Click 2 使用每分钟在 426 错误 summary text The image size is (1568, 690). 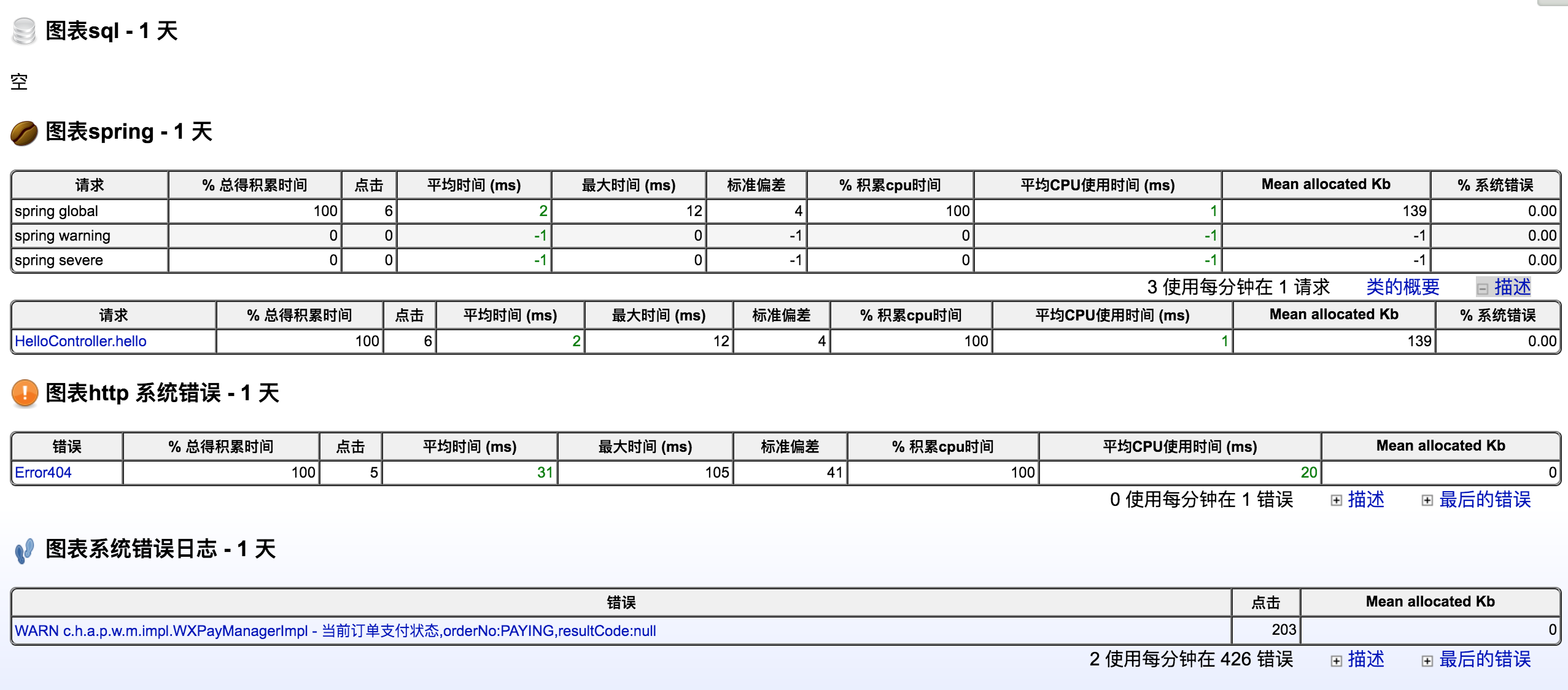[1191, 659]
